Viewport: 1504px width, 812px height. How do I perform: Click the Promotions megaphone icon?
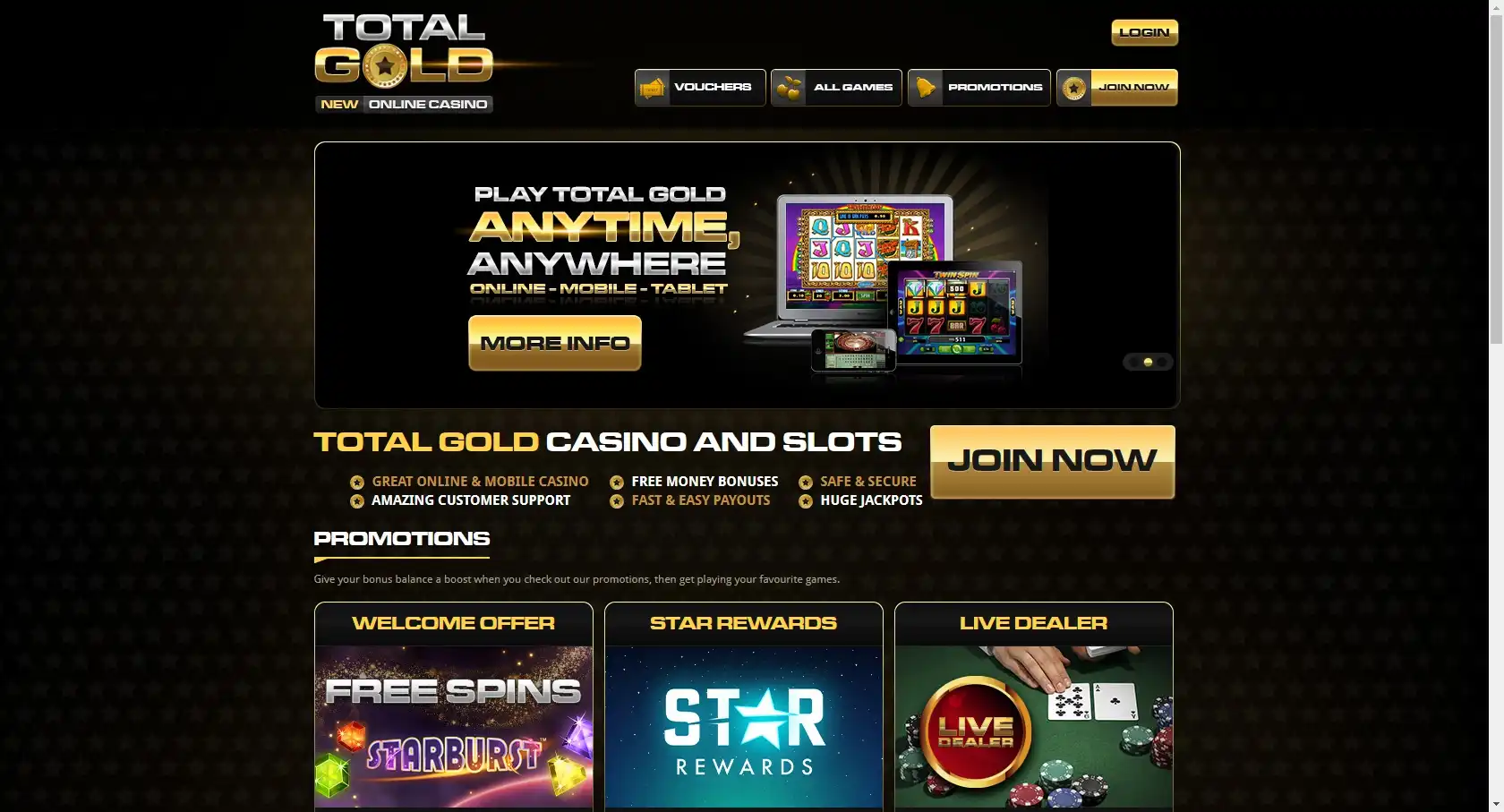926,88
